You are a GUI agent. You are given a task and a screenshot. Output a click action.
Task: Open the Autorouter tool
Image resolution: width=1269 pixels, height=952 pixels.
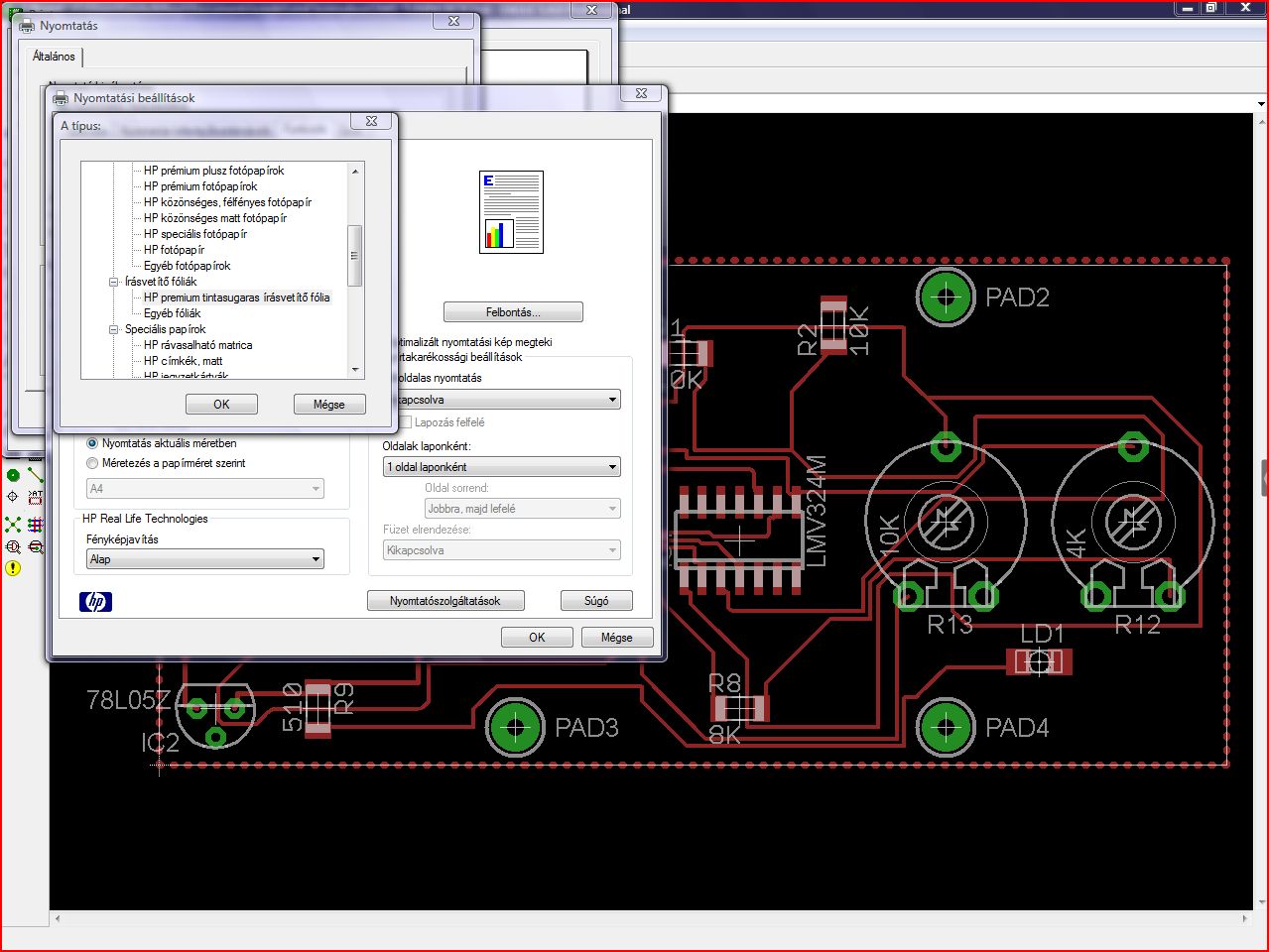[x=36, y=525]
